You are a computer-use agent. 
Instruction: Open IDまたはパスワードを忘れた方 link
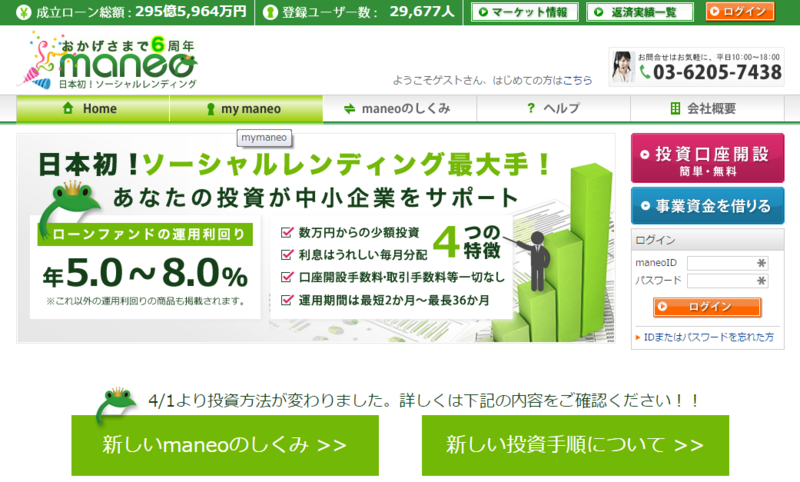click(708, 337)
